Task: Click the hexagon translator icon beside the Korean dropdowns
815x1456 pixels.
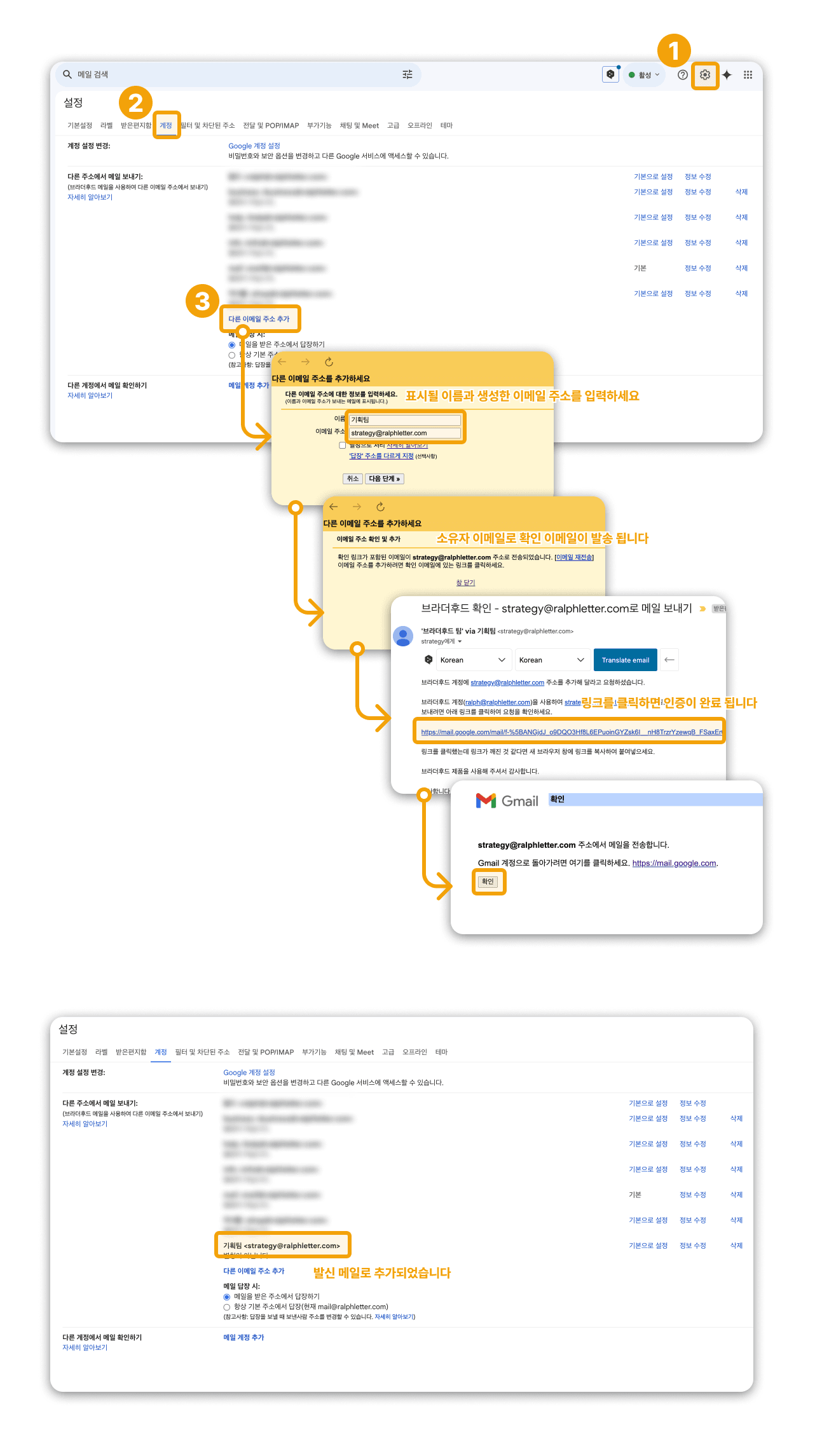Action: pos(428,660)
